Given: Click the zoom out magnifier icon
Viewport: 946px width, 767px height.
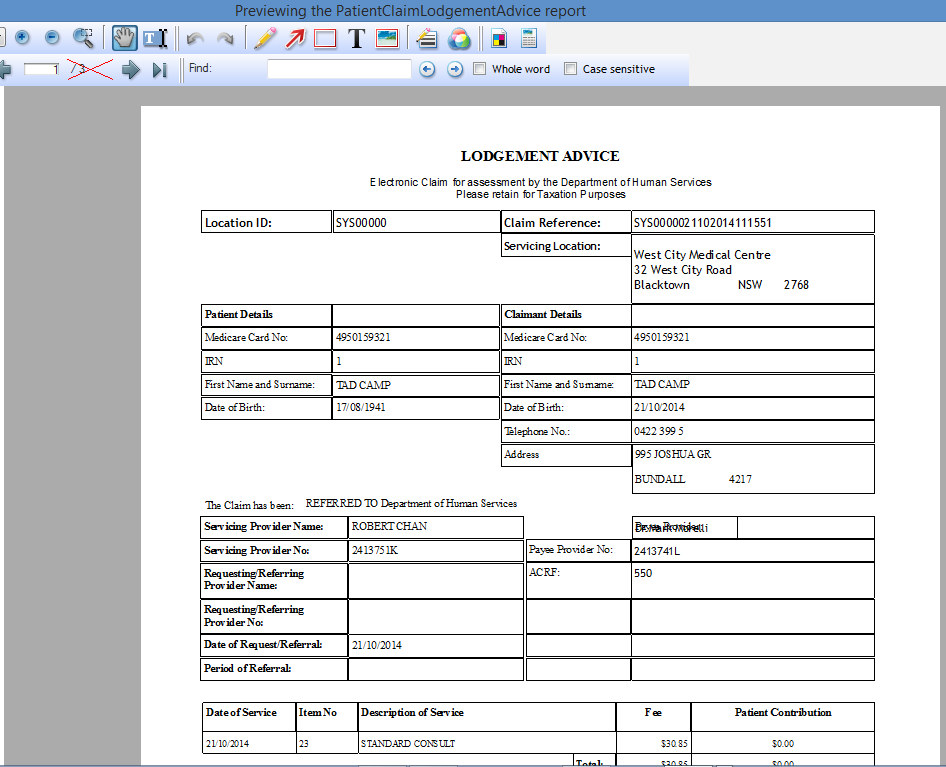Looking at the screenshot, I should coord(52,38).
